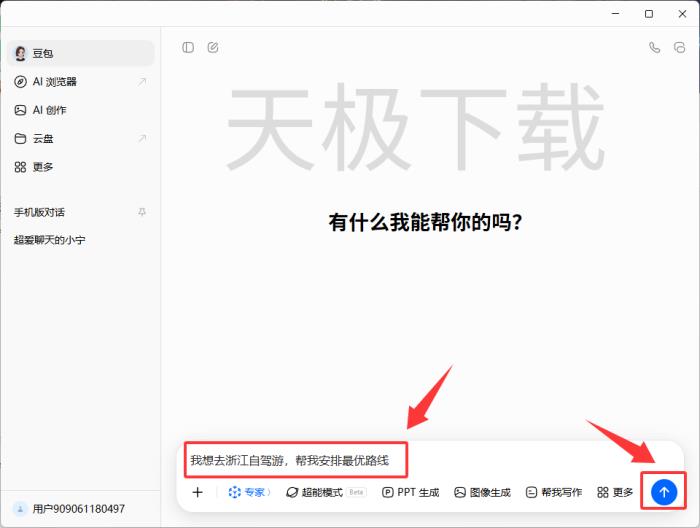The width and height of the screenshot is (700, 528).
Task: Open AI 浏览器 from sidebar
Action: click(x=55, y=82)
